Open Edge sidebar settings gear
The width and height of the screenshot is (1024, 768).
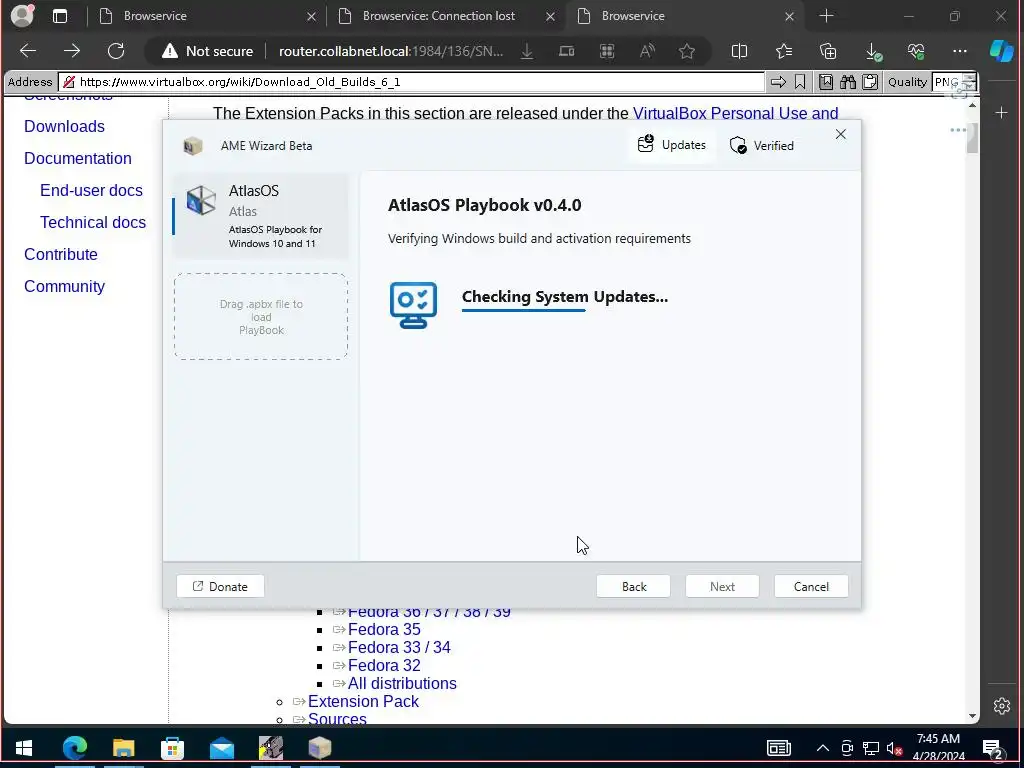pos(1002,706)
